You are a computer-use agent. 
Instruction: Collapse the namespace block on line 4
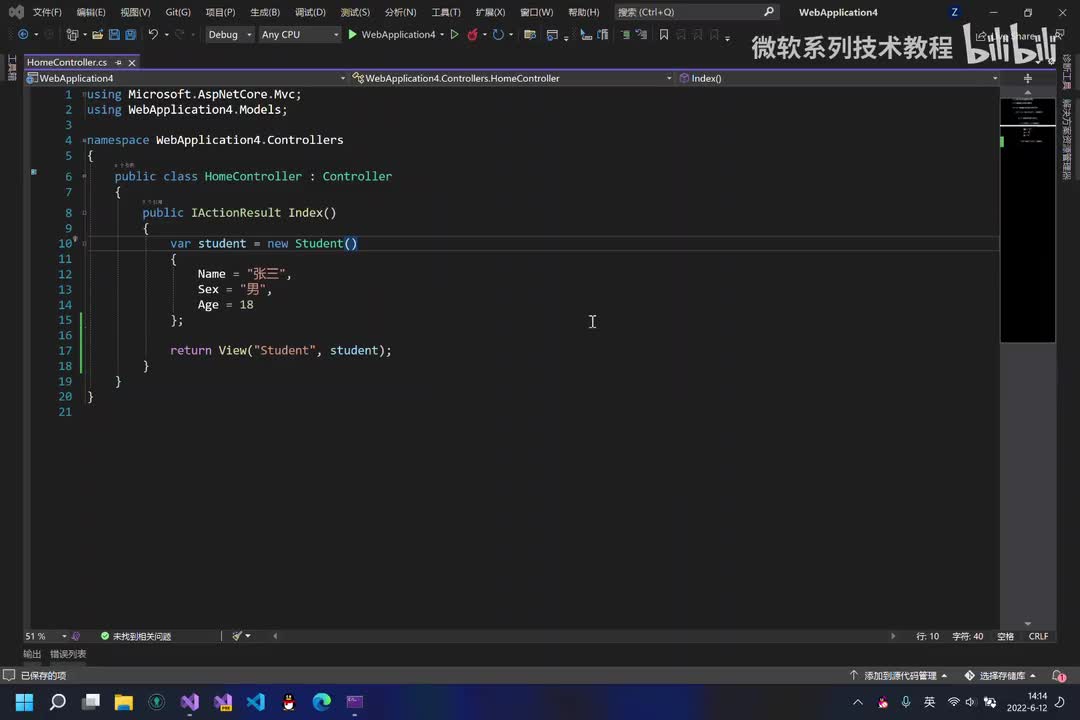(x=84, y=141)
